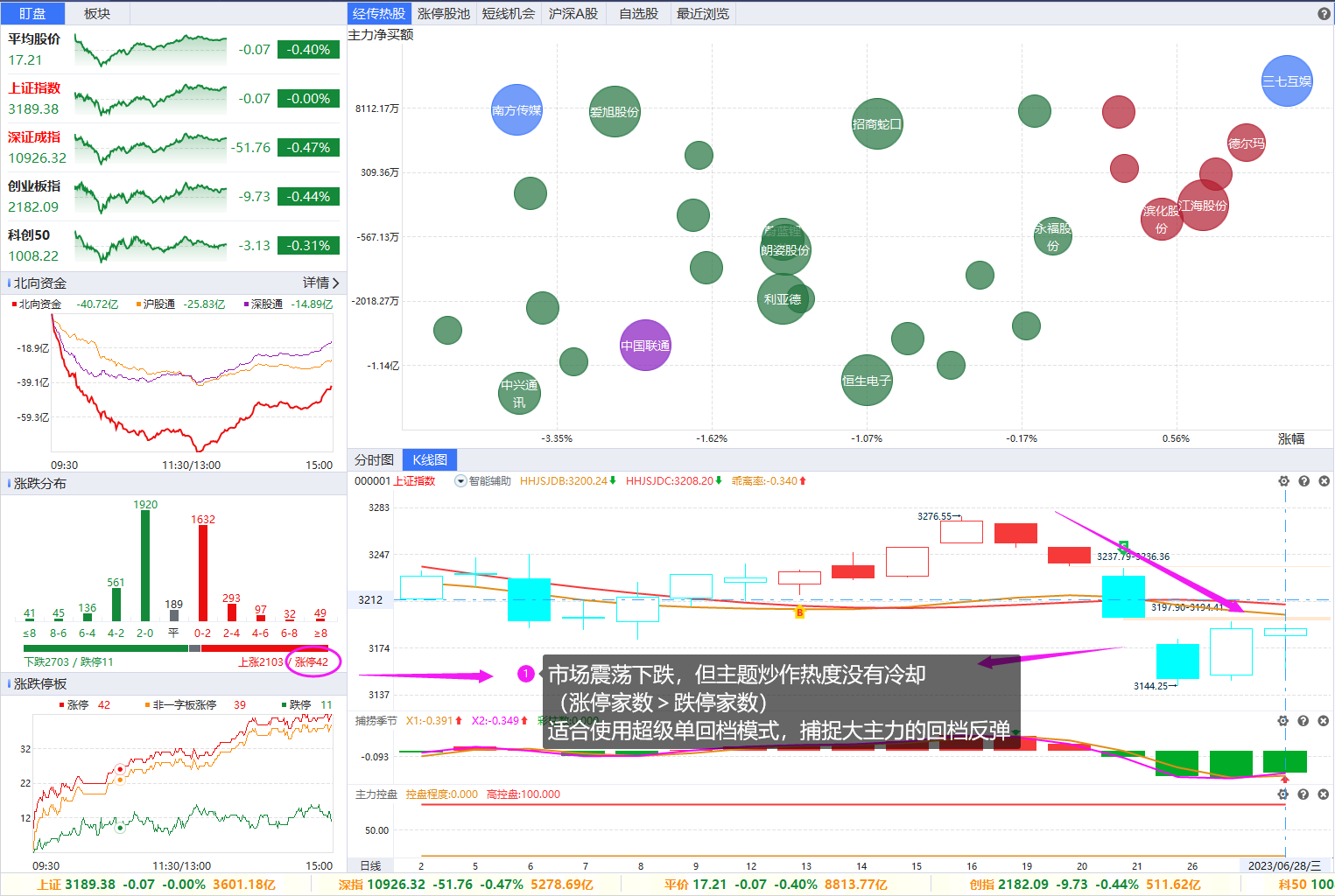Screen dimensions: 1335x896
Task: Click the 恒生电子 bubble
Action: pyautogui.click(x=867, y=381)
